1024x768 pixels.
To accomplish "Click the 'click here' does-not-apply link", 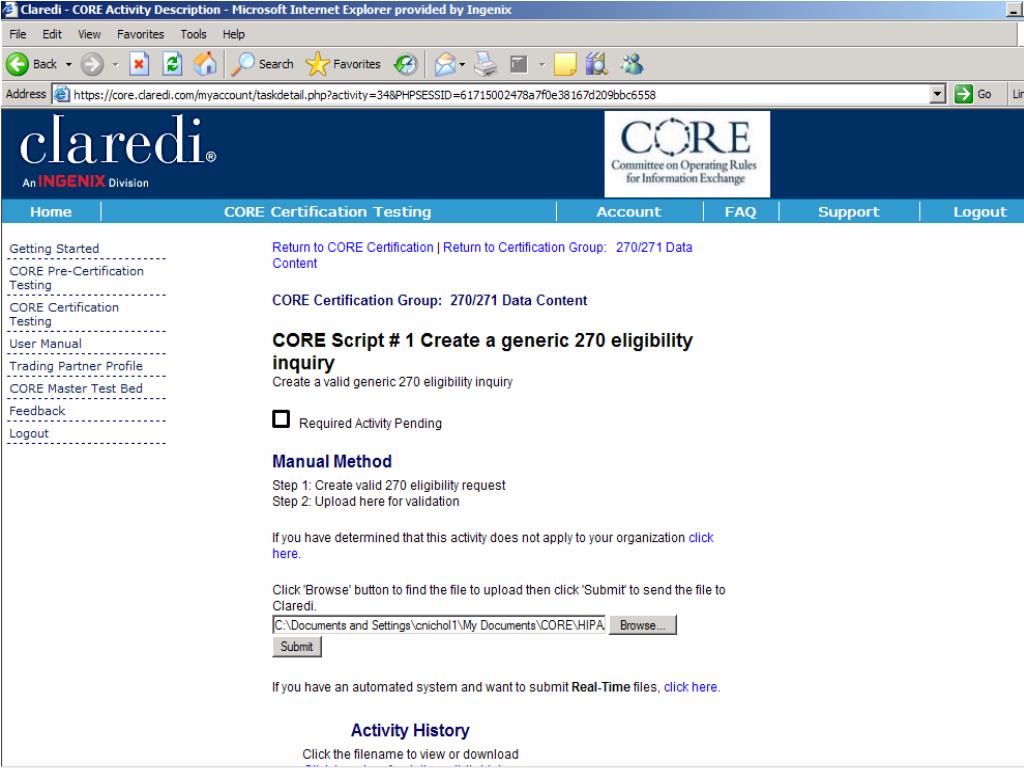I will [701, 537].
